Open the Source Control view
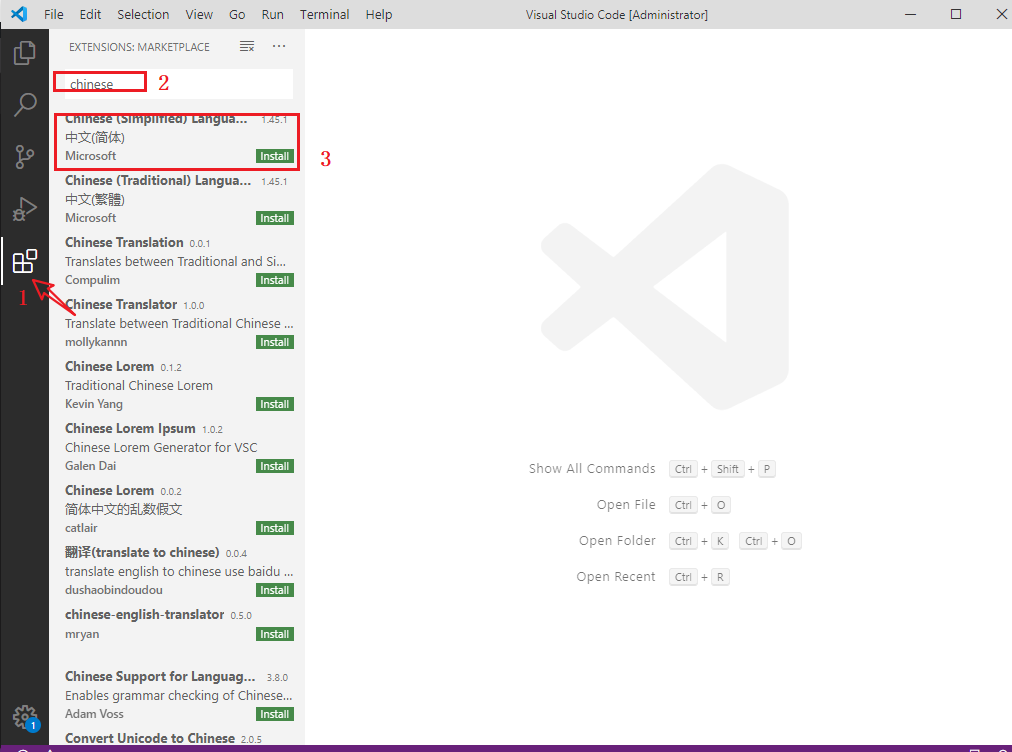The height and width of the screenshot is (752, 1012). point(25,157)
